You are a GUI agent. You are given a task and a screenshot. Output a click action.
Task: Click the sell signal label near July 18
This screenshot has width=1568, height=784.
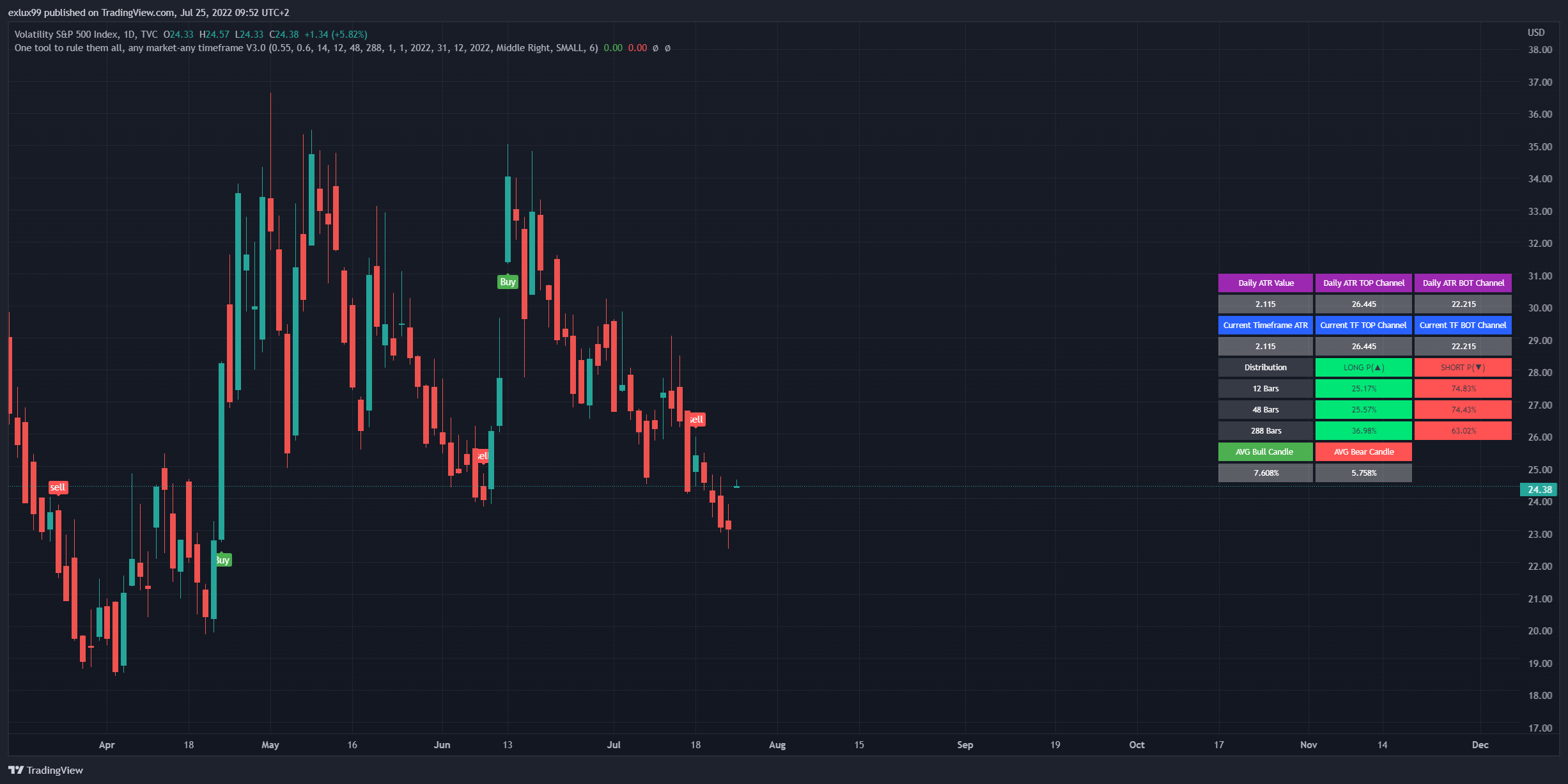(x=696, y=419)
